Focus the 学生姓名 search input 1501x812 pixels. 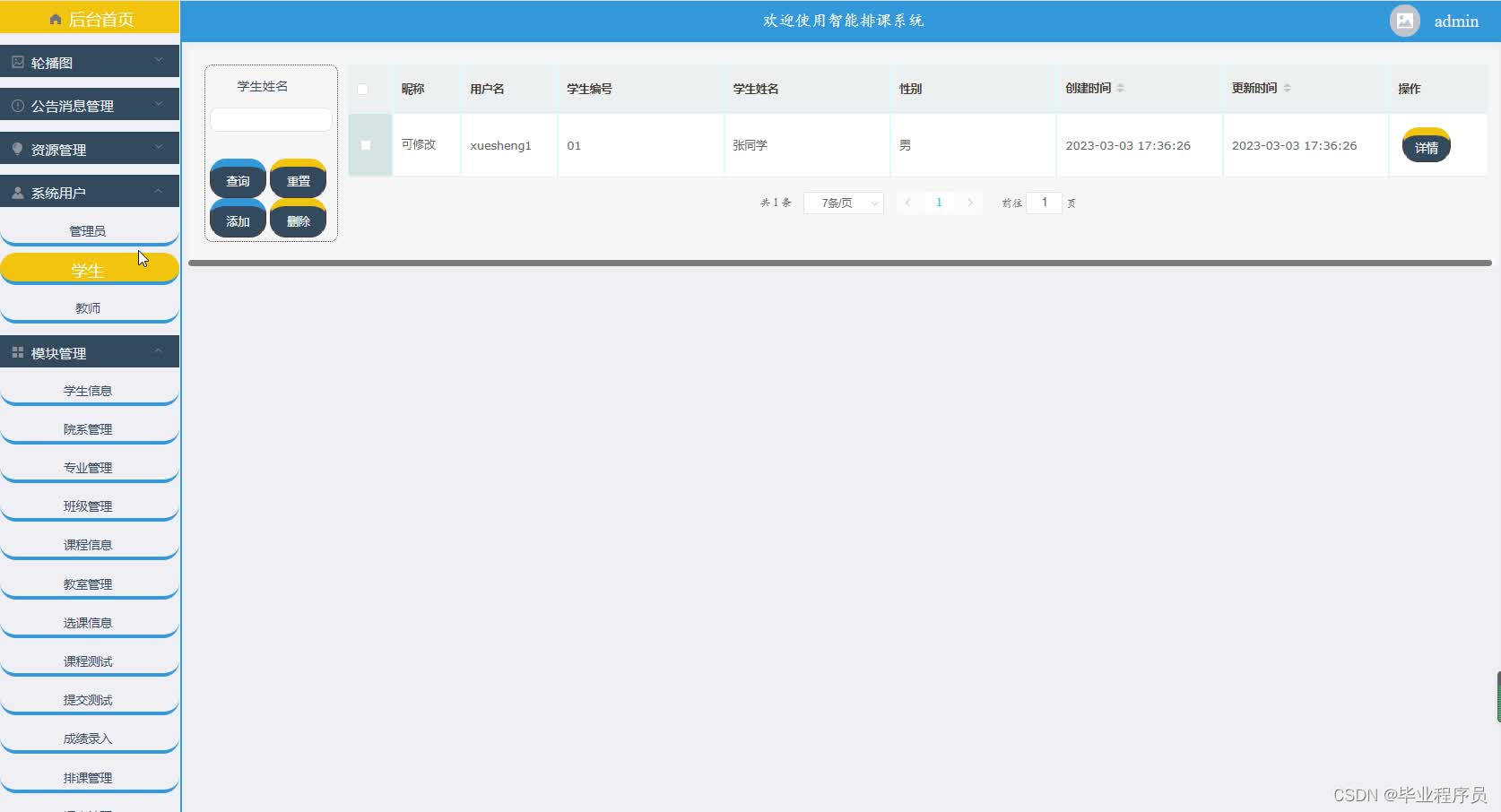click(x=271, y=119)
